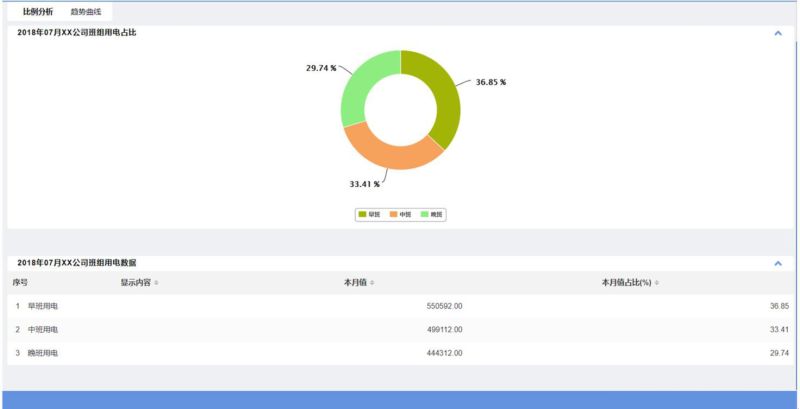Sort table by 本月值占比(%) column
800x409 pixels.
pyautogui.click(x=629, y=283)
